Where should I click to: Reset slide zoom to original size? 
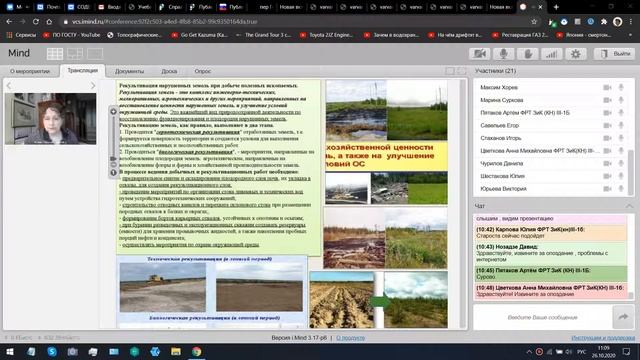point(113,173)
